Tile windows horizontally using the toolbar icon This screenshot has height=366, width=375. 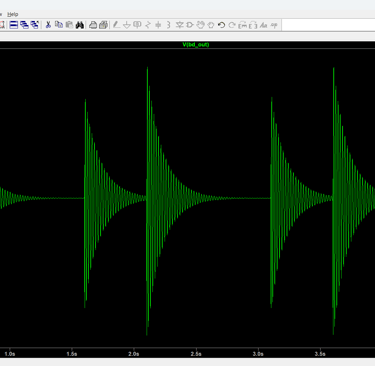[14, 25]
